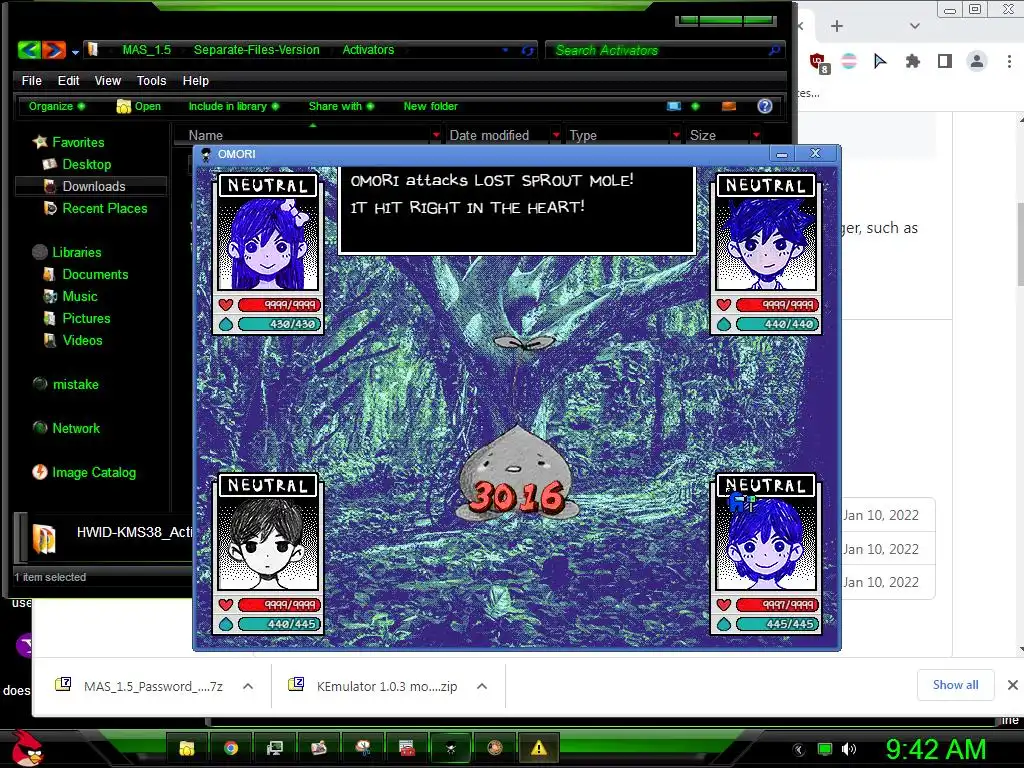The width and height of the screenshot is (1024, 768).
Task: Open Explorer help via the question mark icon
Action: pyautogui.click(x=765, y=106)
